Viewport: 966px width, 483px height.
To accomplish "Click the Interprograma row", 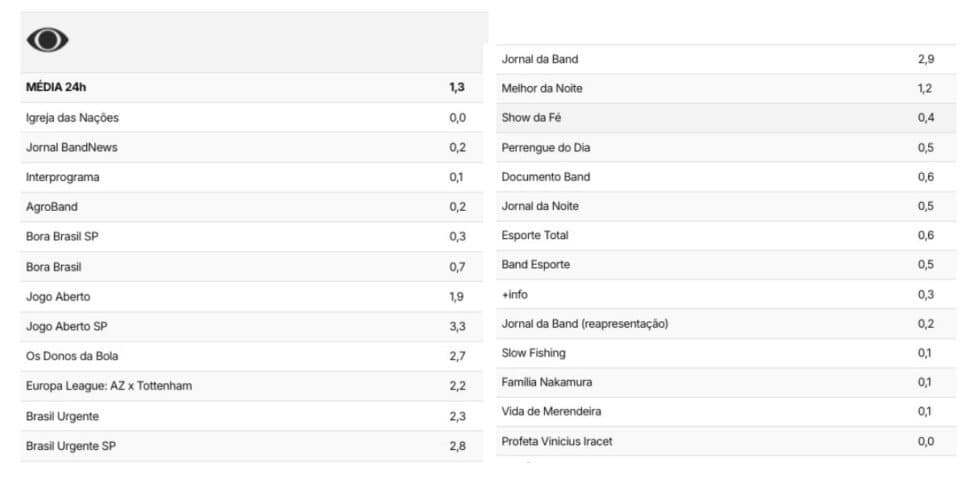I will (x=252, y=177).
